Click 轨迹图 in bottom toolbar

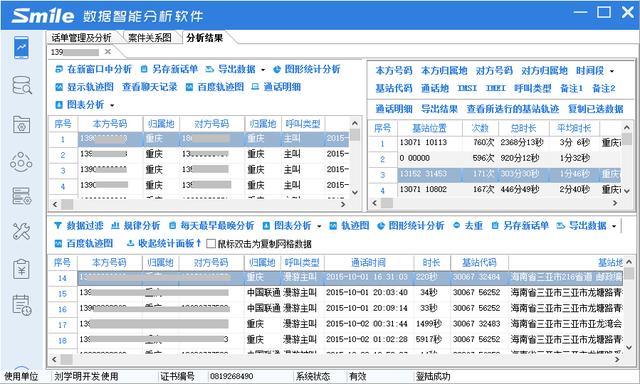(x=349, y=226)
